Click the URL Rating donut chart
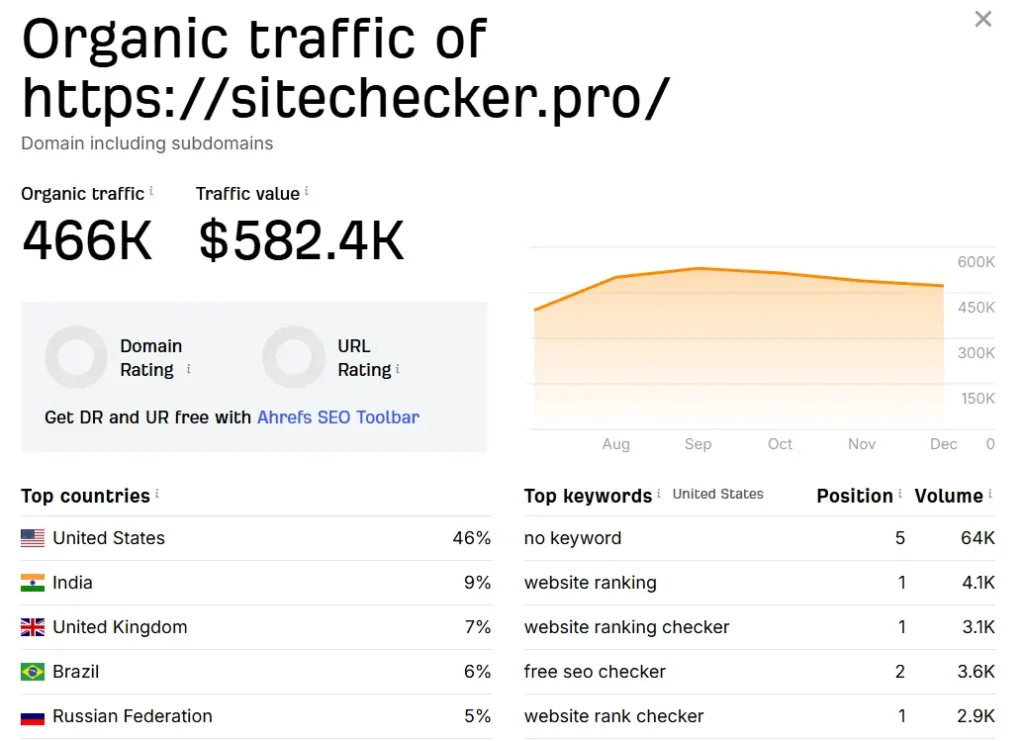 (x=293, y=357)
